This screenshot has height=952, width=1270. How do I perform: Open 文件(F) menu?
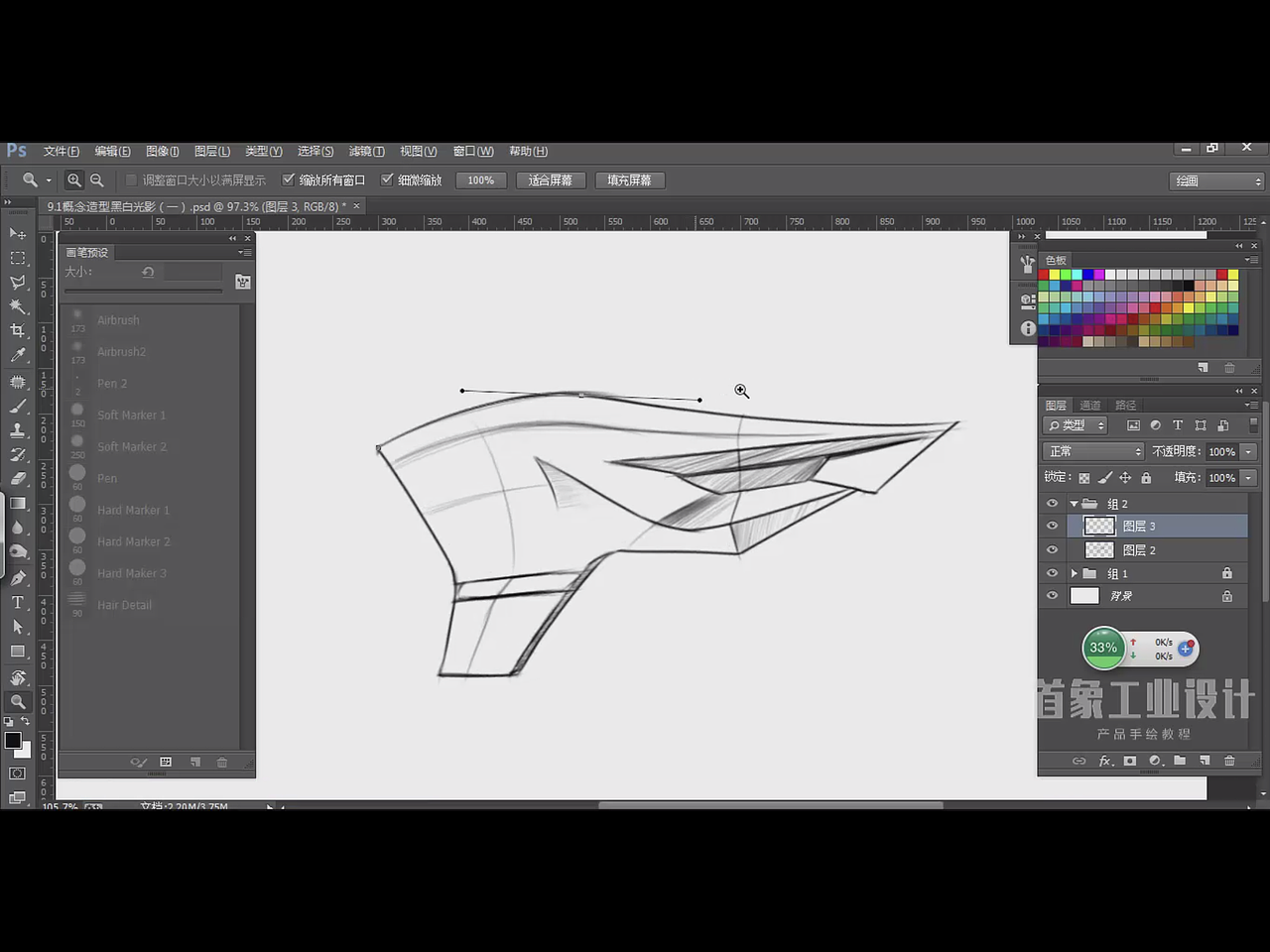click(x=62, y=152)
